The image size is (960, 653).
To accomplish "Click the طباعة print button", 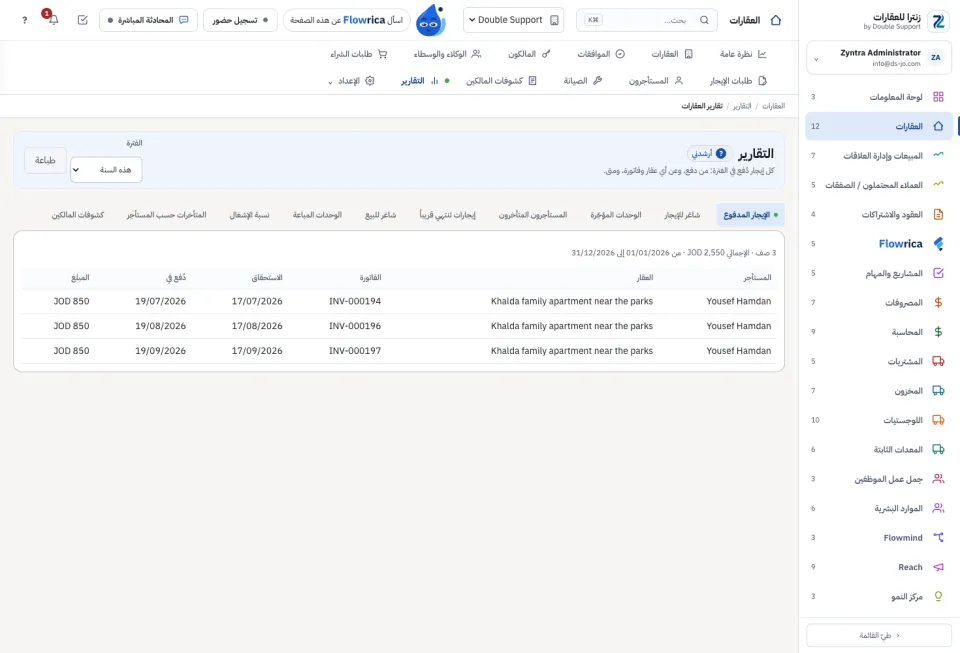I will [45, 160].
